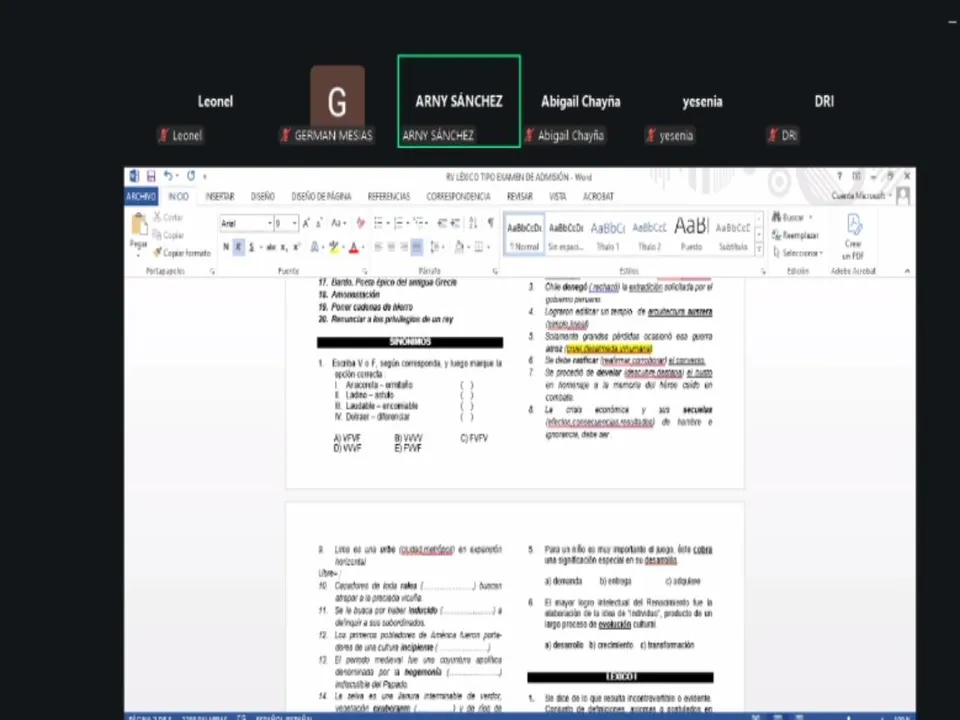Viewport: 960px width, 720px height.
Task: Apply the Sin espaciado style
Action: (566, 234)
